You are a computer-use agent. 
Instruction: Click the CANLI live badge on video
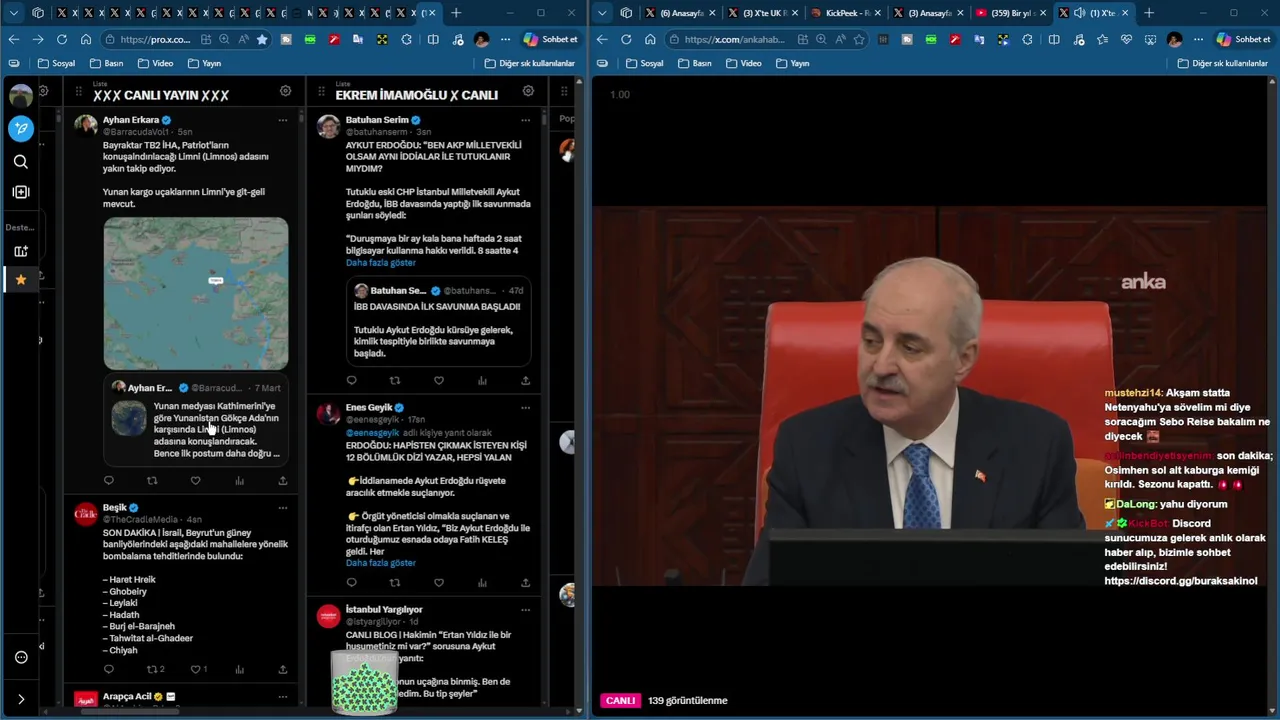tap(620, 700)
